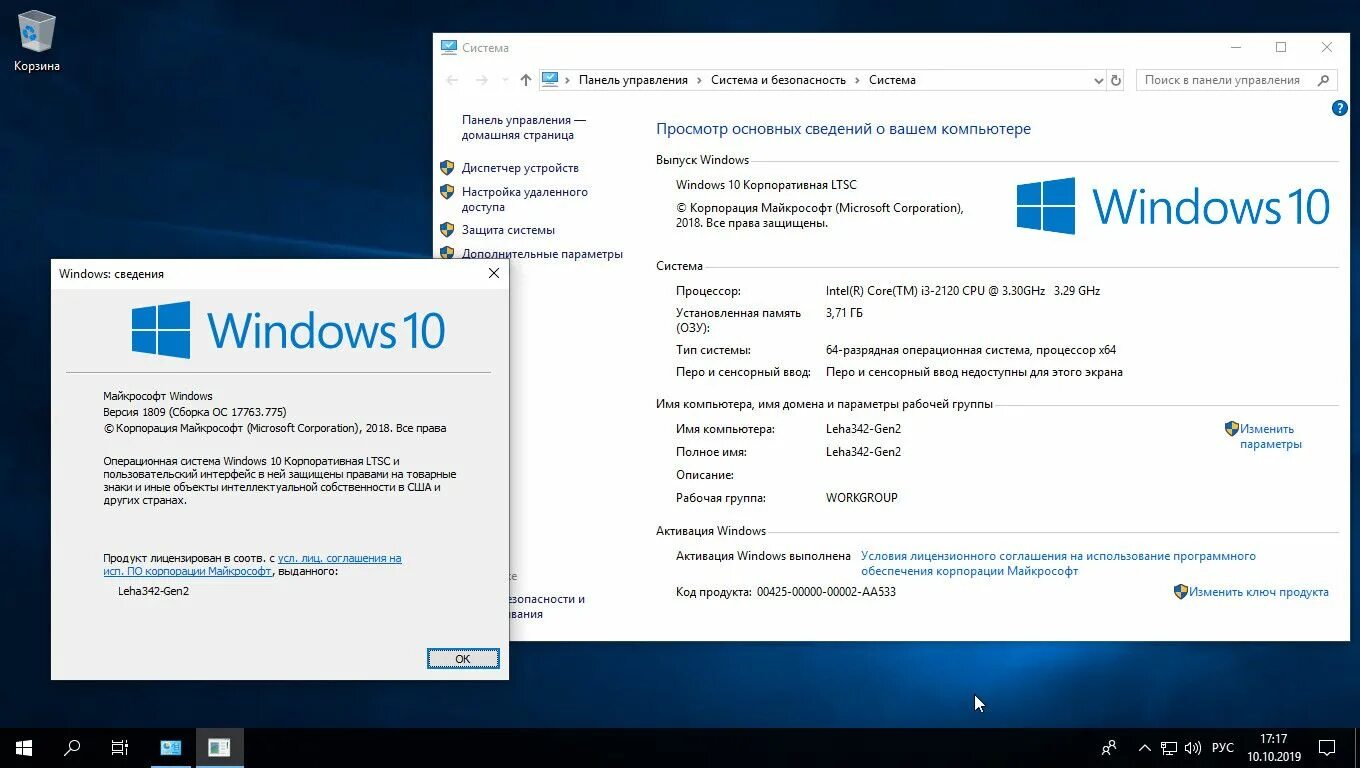Open volume speaker icon in tray
The height and width of the screenshot is (768, 1360).
click(1193, 747)
